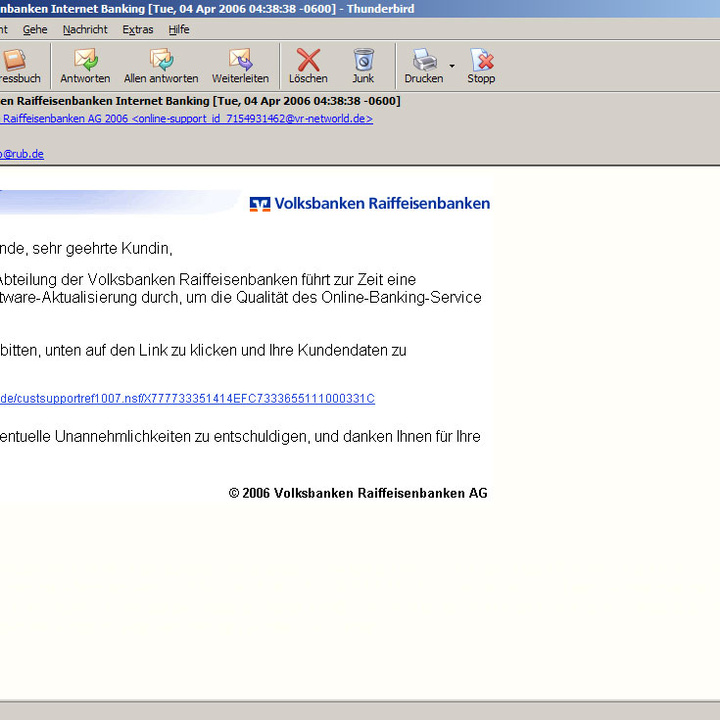Click the Volksbanken Raiffeisenbanken logo
The width and height of the screenshot is (720, 720).
coord(370,203)
